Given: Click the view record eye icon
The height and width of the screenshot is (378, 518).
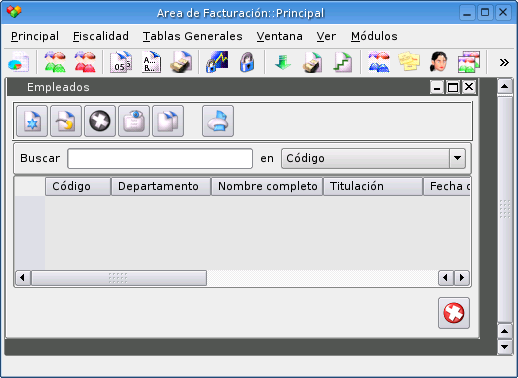Looking at the screenshot, I should 134,121.
